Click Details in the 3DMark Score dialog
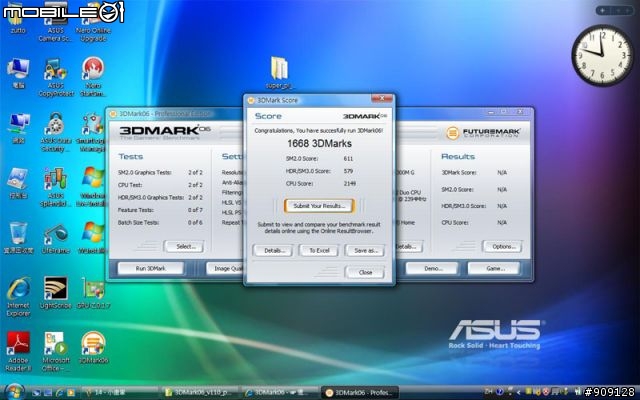640x400 pixels. [273, 251]
